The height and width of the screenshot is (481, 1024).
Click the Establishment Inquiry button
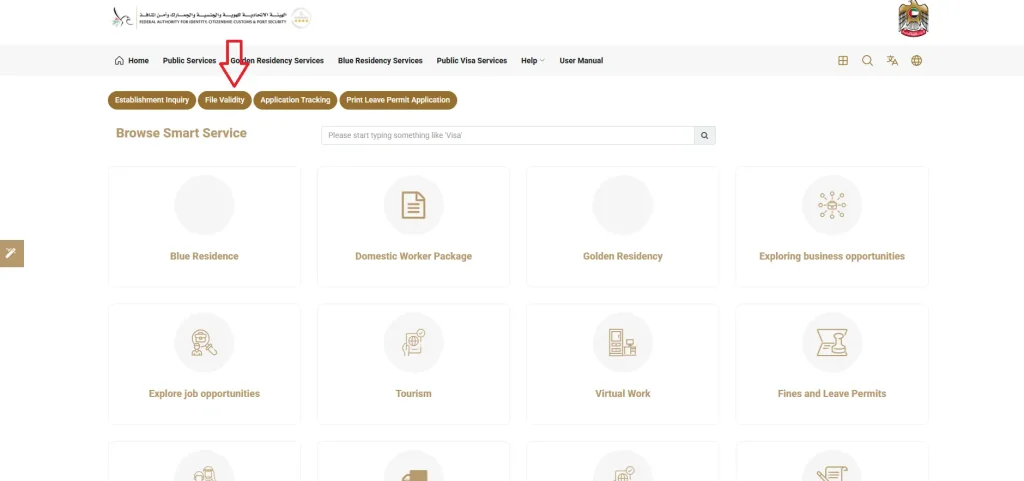[x=152, y=101]
